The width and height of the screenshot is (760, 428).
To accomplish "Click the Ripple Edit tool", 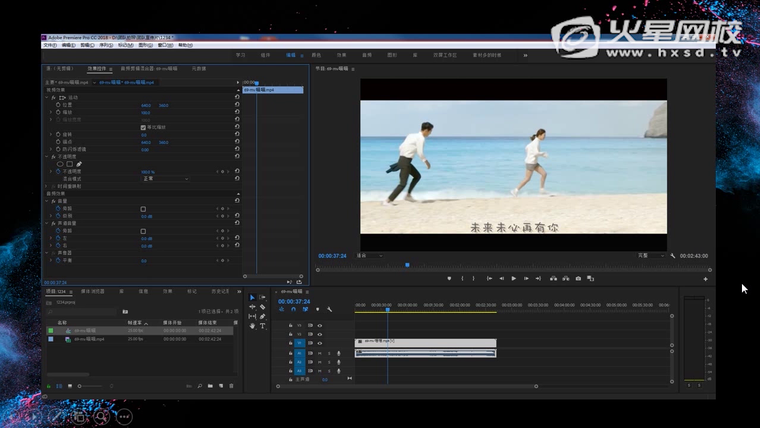I will coord(252,307).
